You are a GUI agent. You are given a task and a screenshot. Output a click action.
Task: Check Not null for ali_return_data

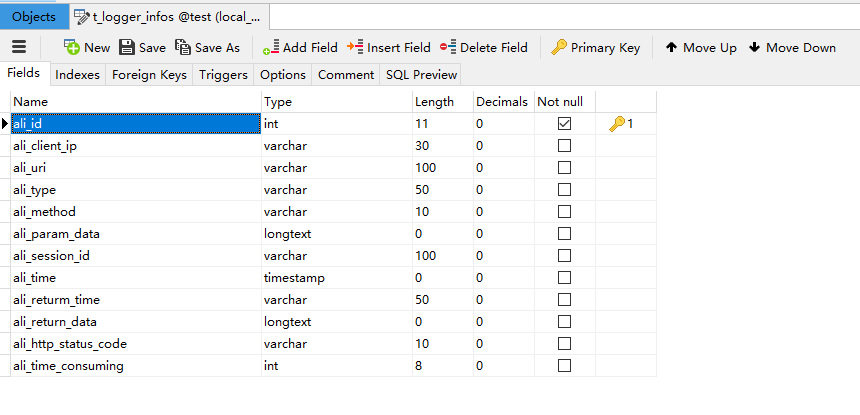564,321
